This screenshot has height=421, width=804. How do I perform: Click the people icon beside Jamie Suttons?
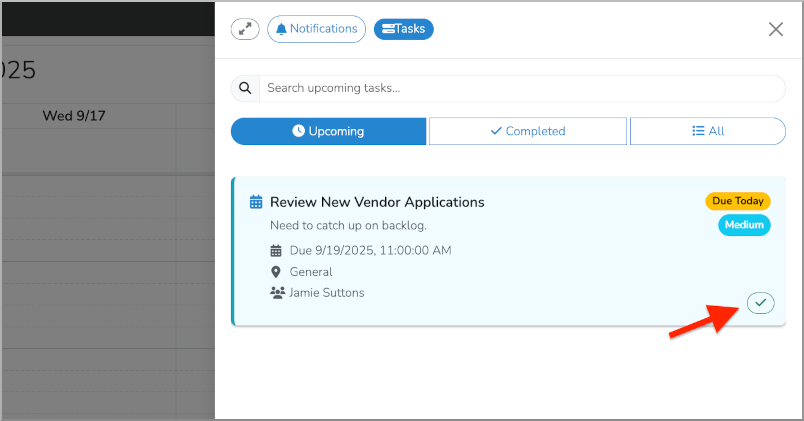coord(277,293)
